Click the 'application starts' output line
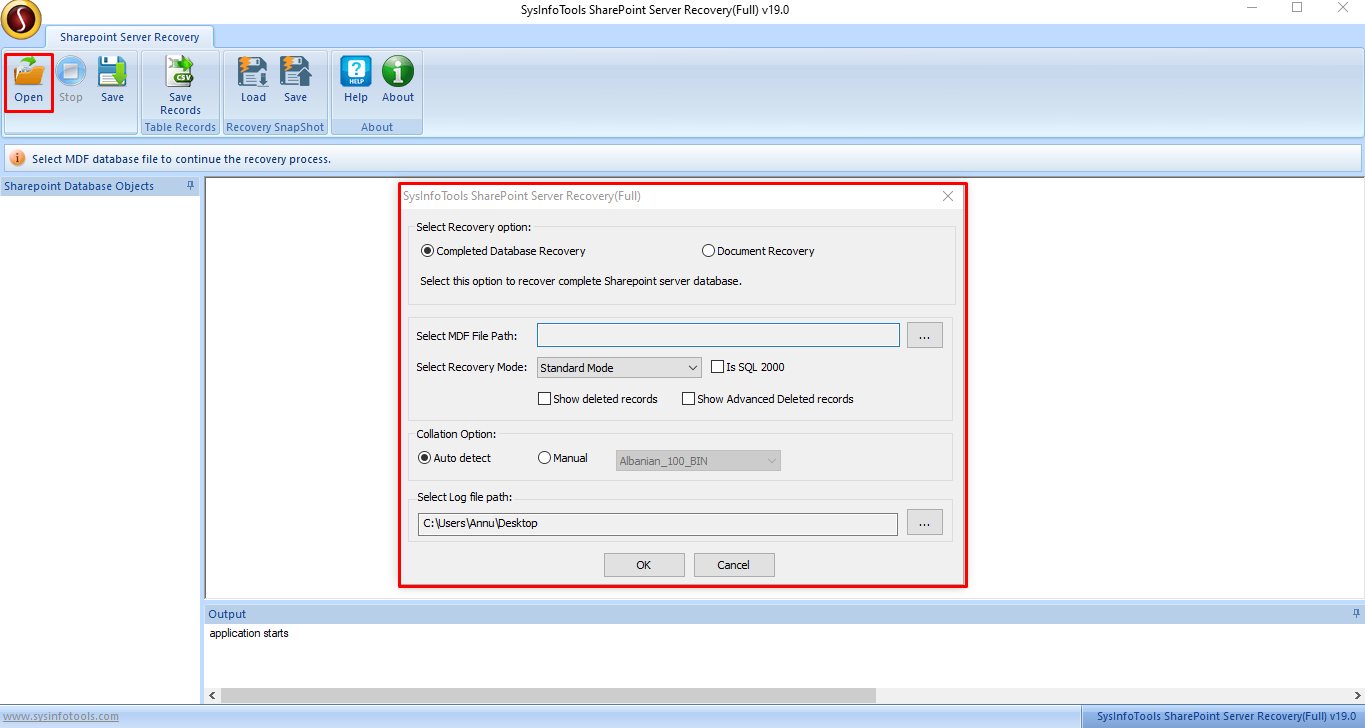Image resolution: width=1365 pixels, height=728 pixels. click(x=249, y=633)
